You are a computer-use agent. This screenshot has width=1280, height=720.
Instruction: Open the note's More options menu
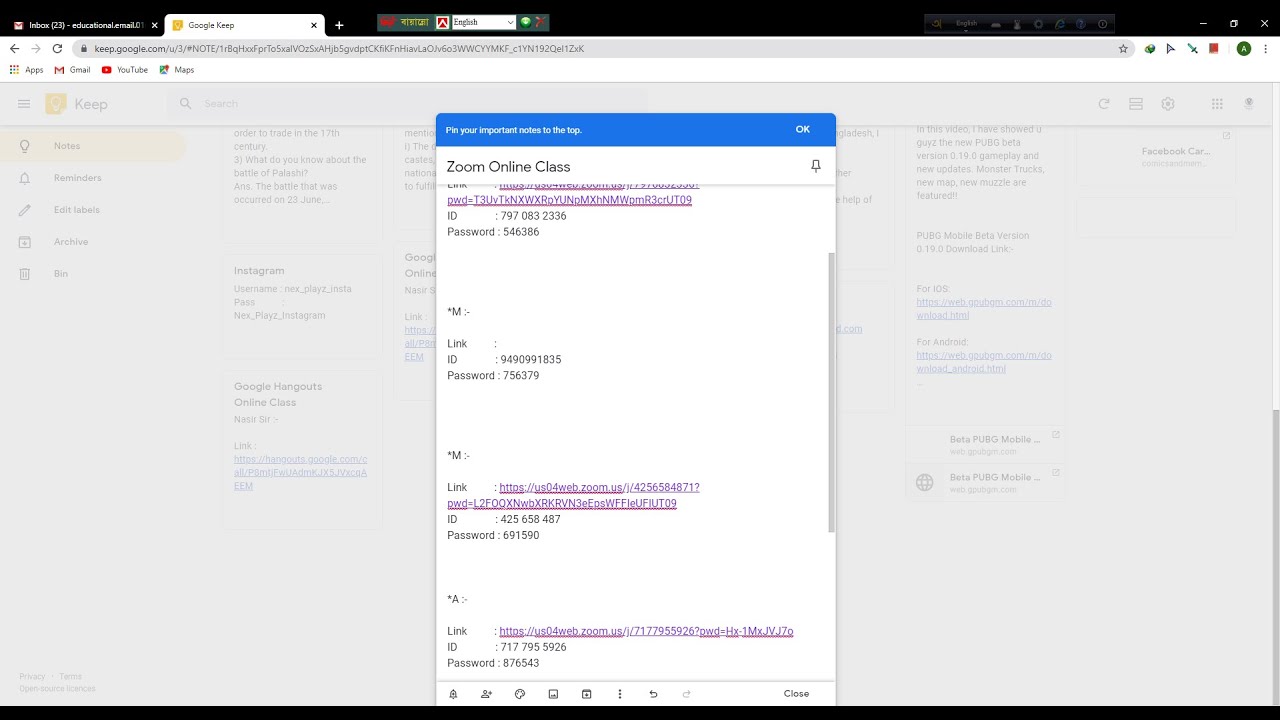[x=620, y=694]
